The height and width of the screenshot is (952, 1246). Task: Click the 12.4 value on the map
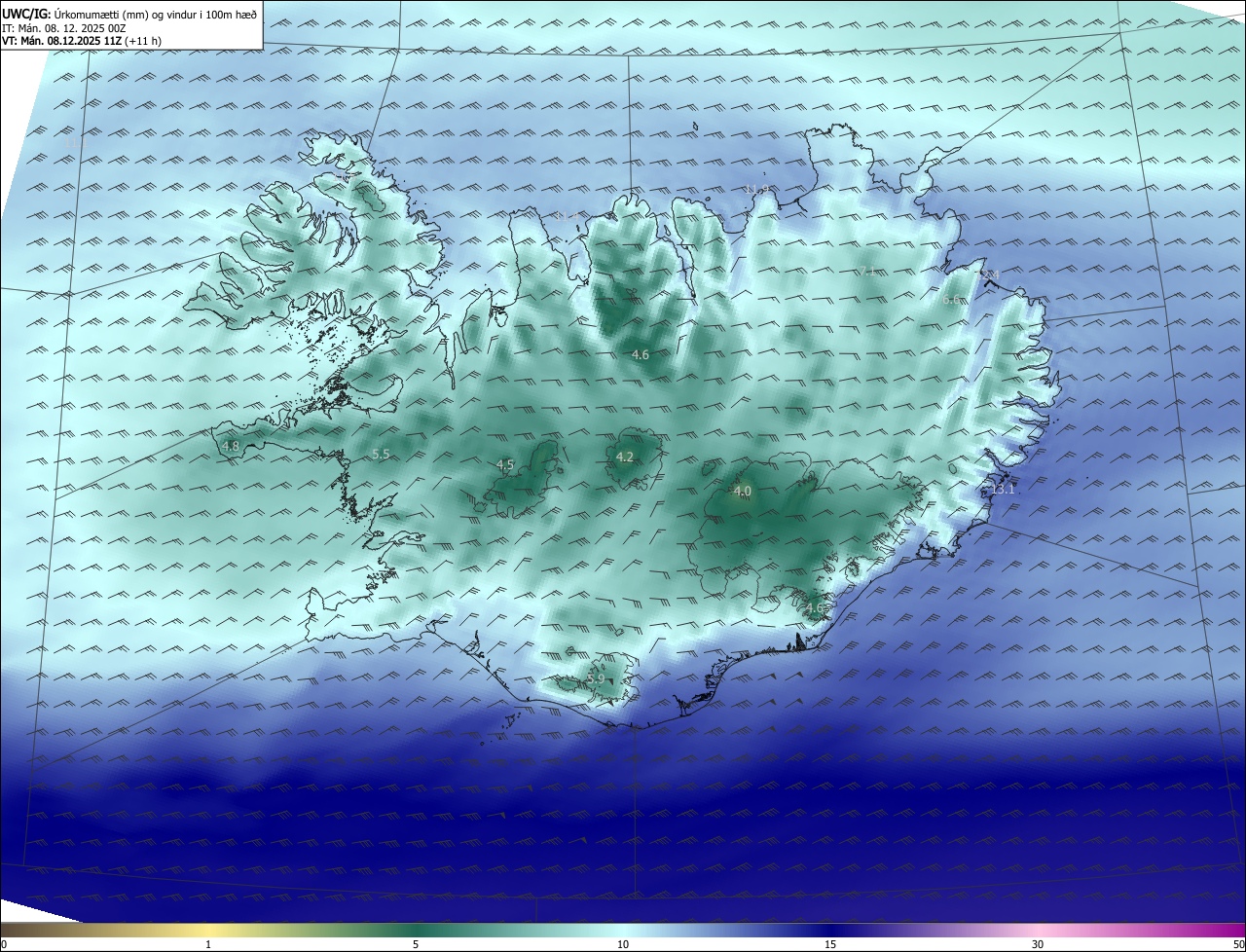click(989, 275)
